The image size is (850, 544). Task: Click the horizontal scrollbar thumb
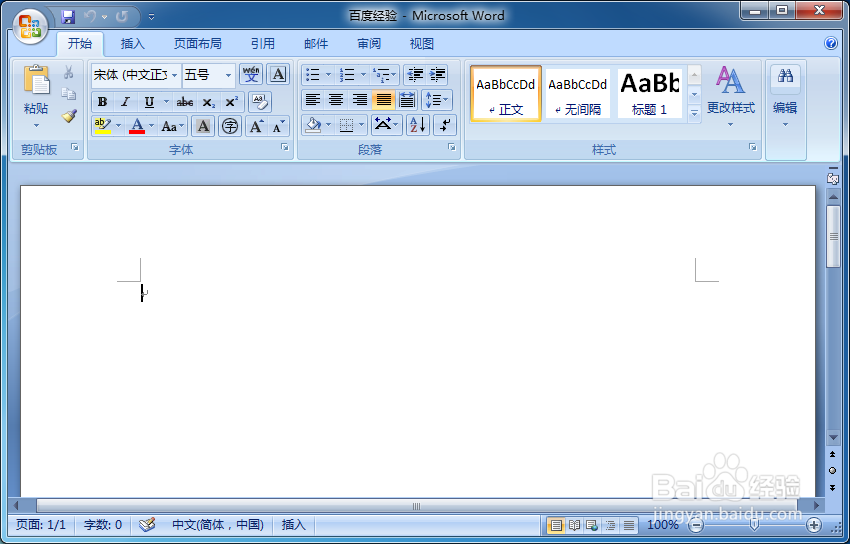pos(416,506)
